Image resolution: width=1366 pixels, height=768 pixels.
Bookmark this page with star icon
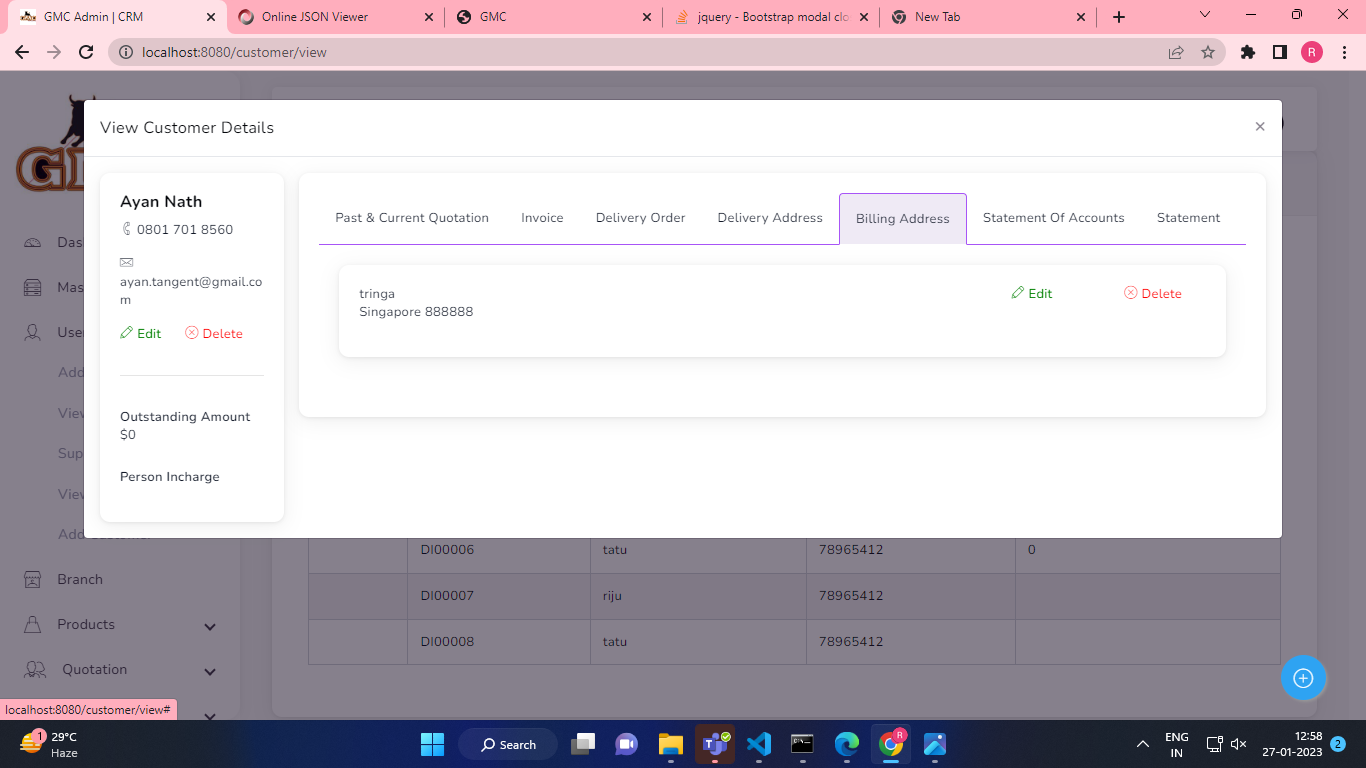[x=1208, y=52]
